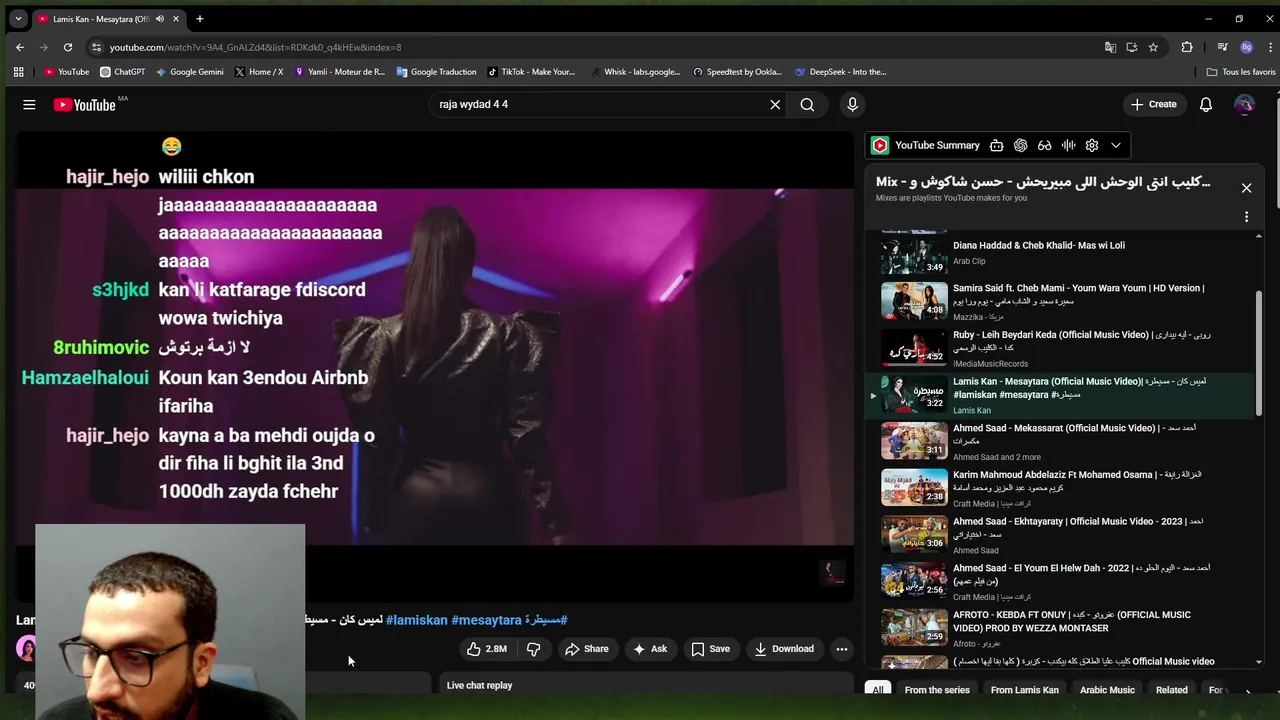The width and height of the screenshot is (1280, 720).
Task: Reload the page
Action: point(67,47)
